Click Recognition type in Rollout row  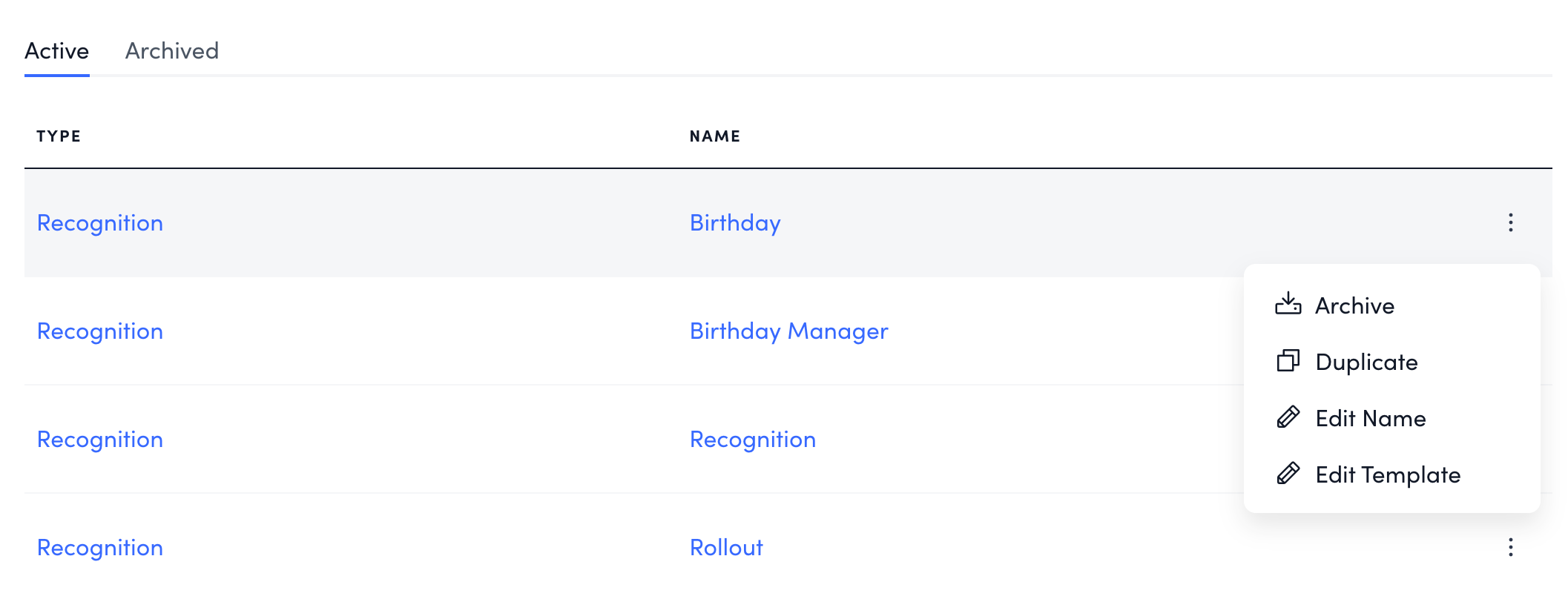click(x=100, y=548)
